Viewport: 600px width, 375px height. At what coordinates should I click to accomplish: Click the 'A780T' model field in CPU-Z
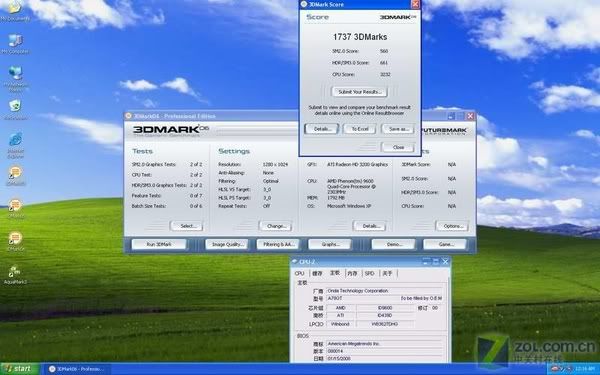click(362, 298)
